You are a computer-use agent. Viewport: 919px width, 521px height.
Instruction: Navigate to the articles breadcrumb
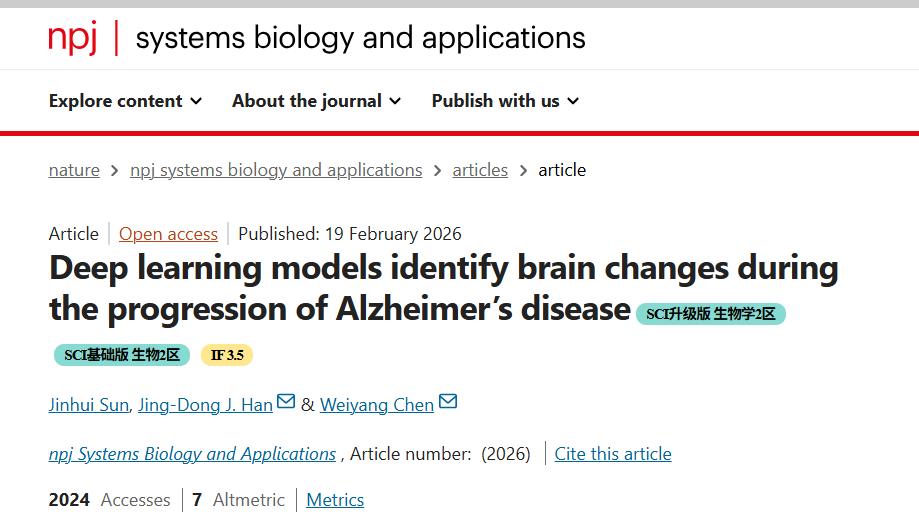pyautogui.click(x=480, y=170)
